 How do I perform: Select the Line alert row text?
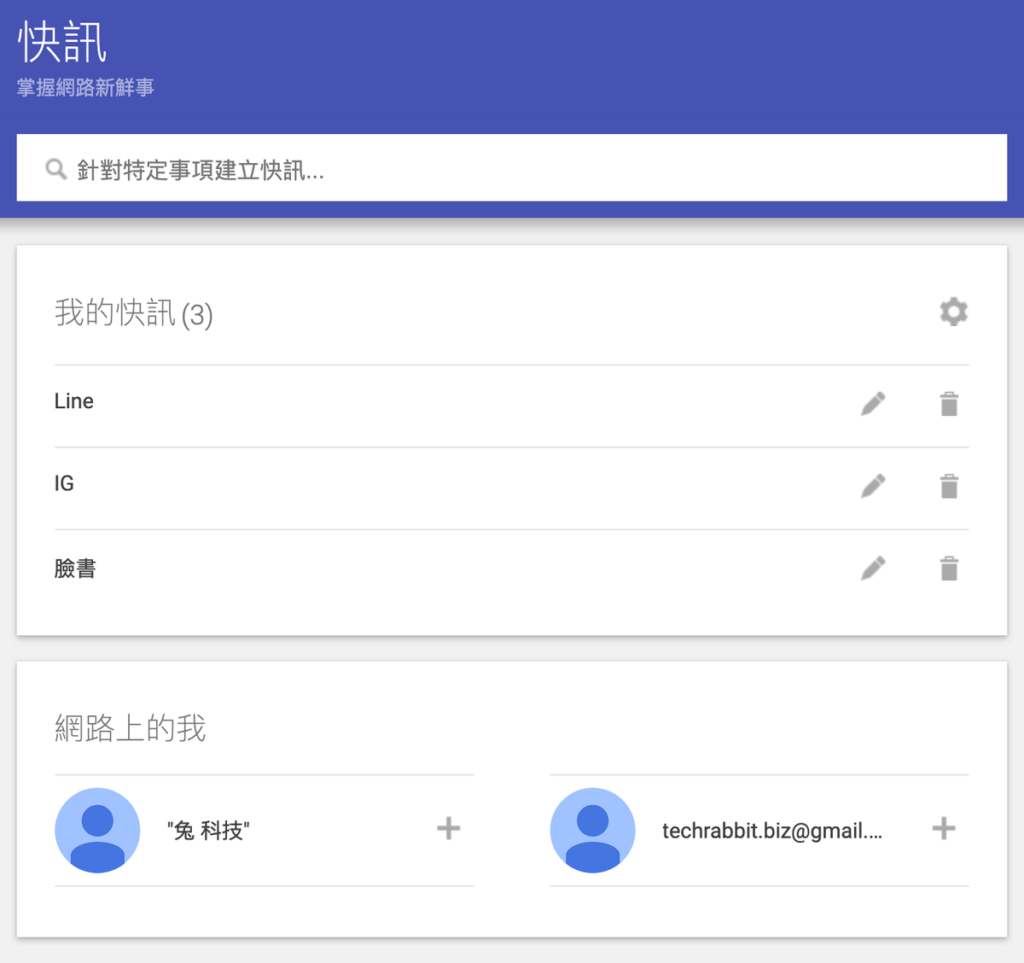pos(74,401)
